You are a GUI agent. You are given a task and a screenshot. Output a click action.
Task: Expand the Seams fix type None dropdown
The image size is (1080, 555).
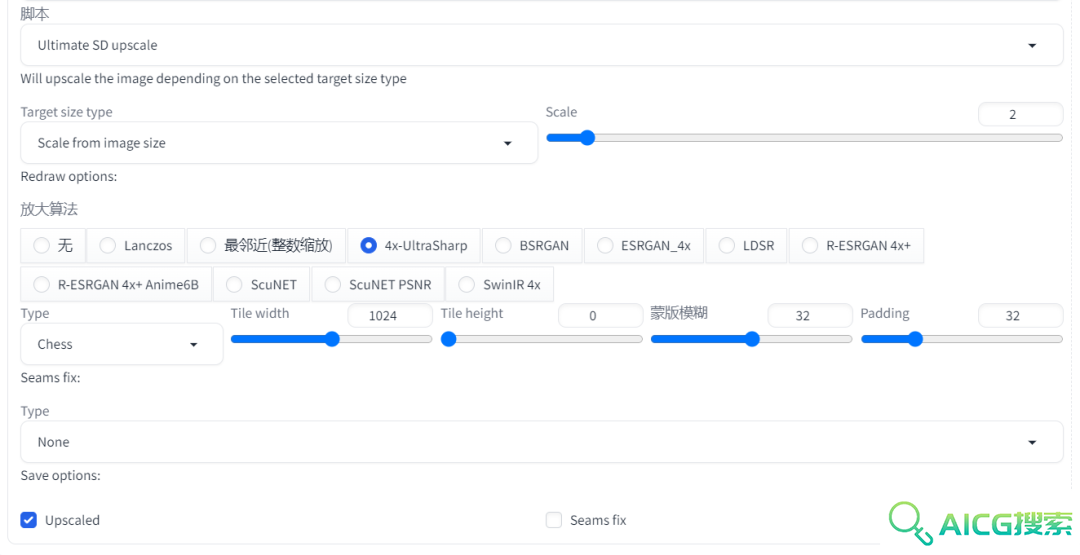click(x=541, y=442)
